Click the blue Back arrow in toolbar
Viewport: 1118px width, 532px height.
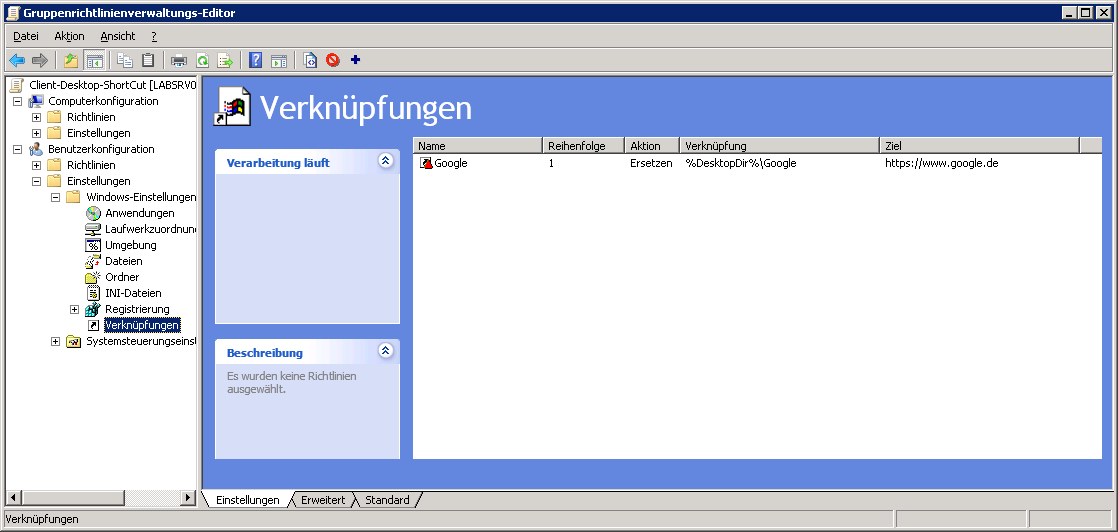[x=17, y=60]
